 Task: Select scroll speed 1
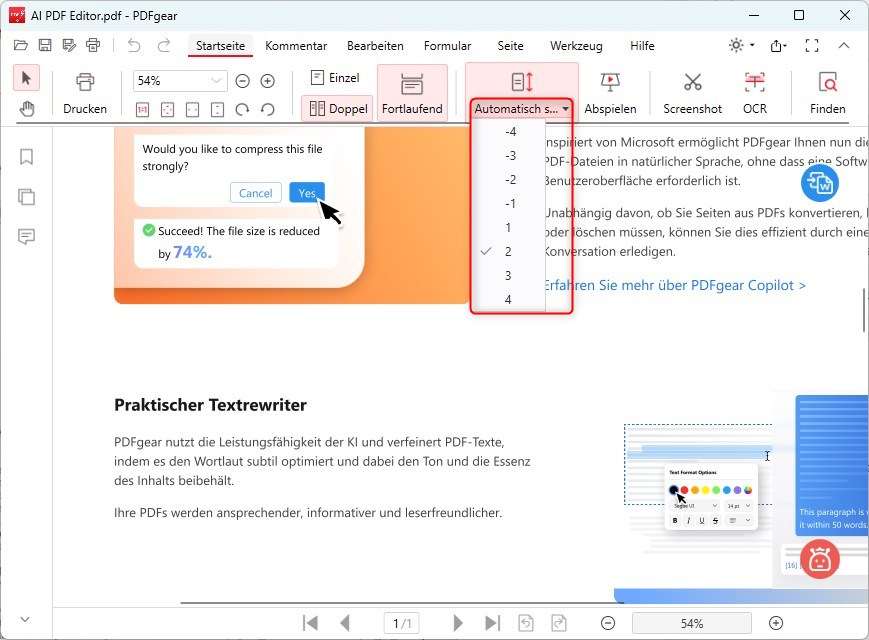point(509,228)
